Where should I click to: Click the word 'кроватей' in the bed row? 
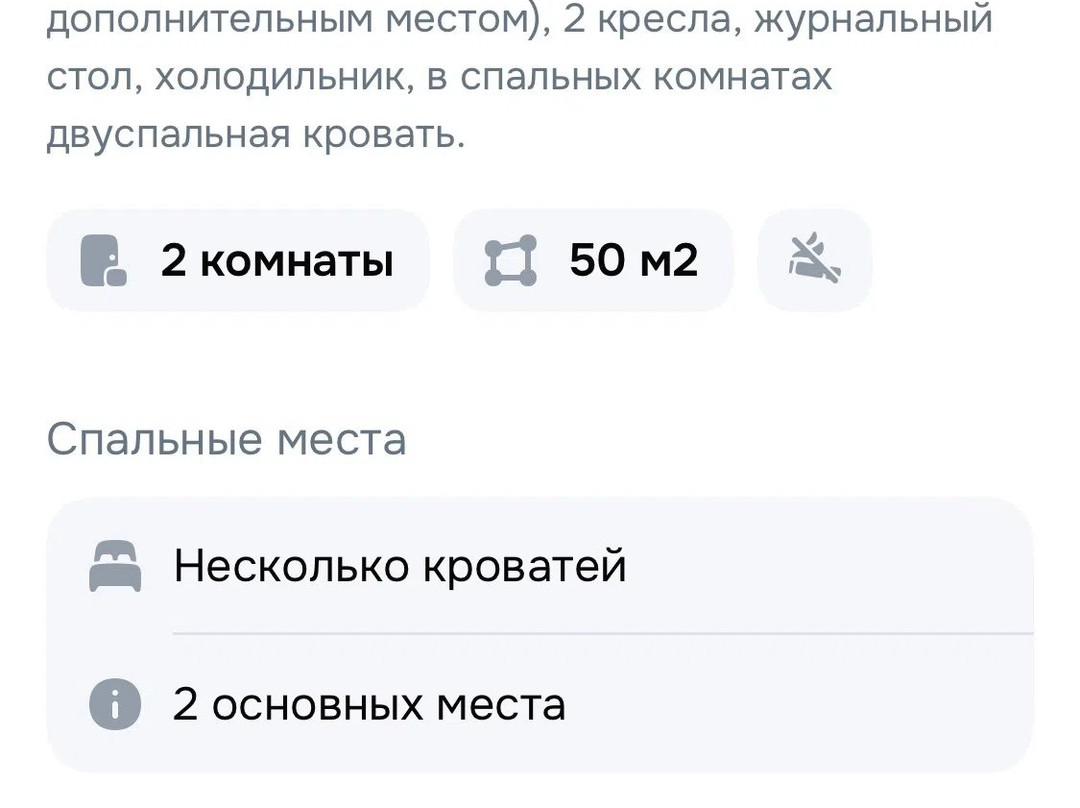[x=524, y=566]
